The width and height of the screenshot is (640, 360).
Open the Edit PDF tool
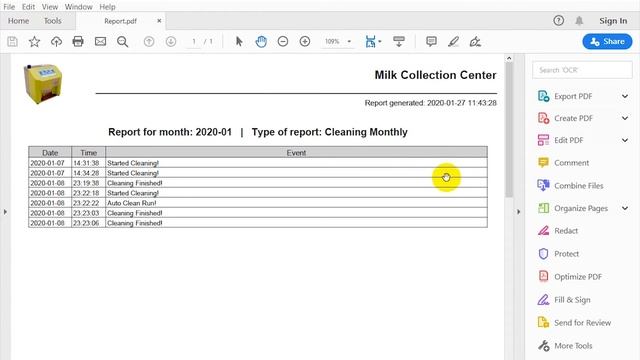pos(569,140)
